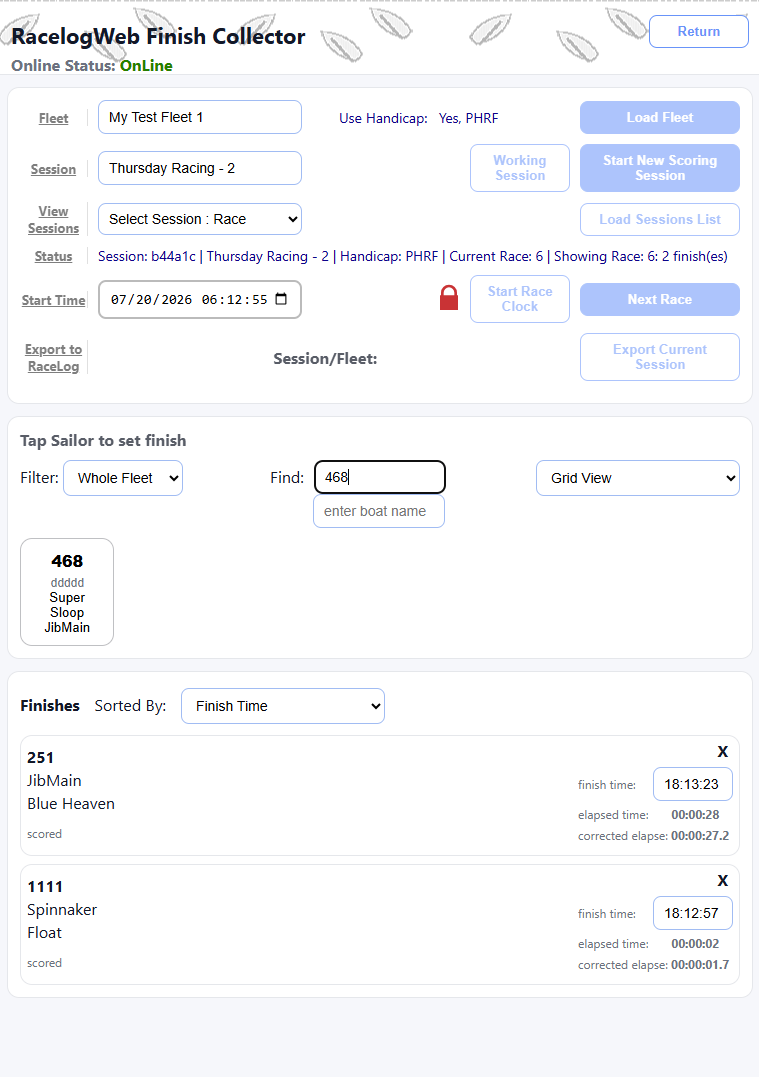Expand the Select Session : Race dropdown

200,219
